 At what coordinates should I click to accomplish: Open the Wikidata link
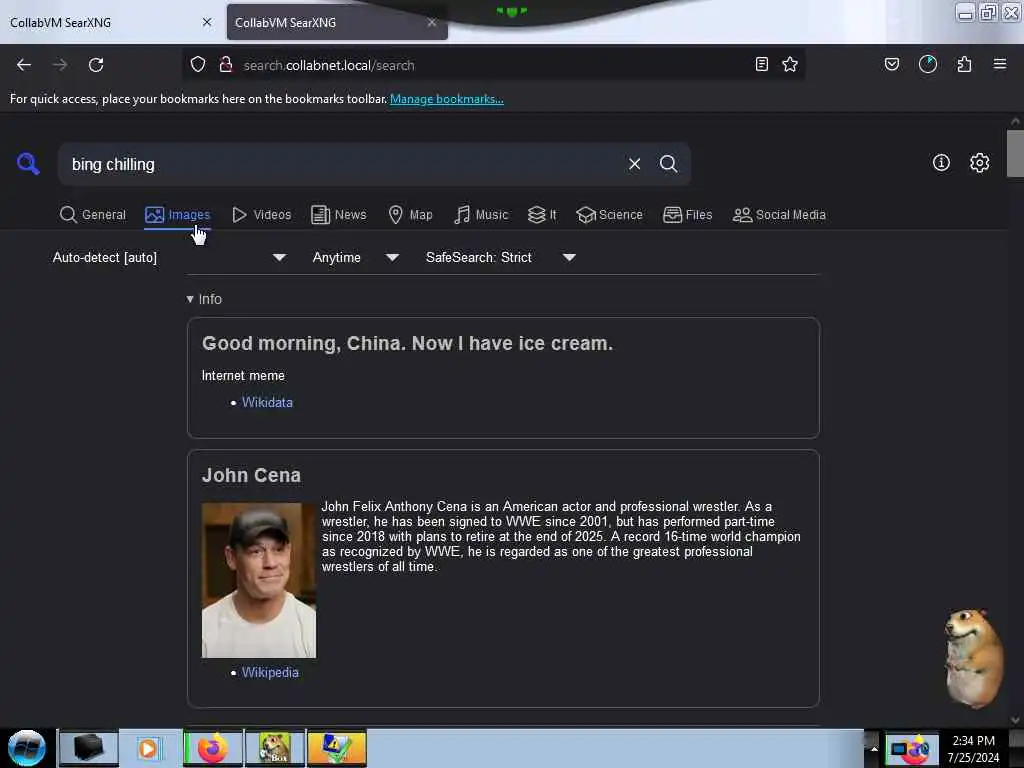[267, 402]
